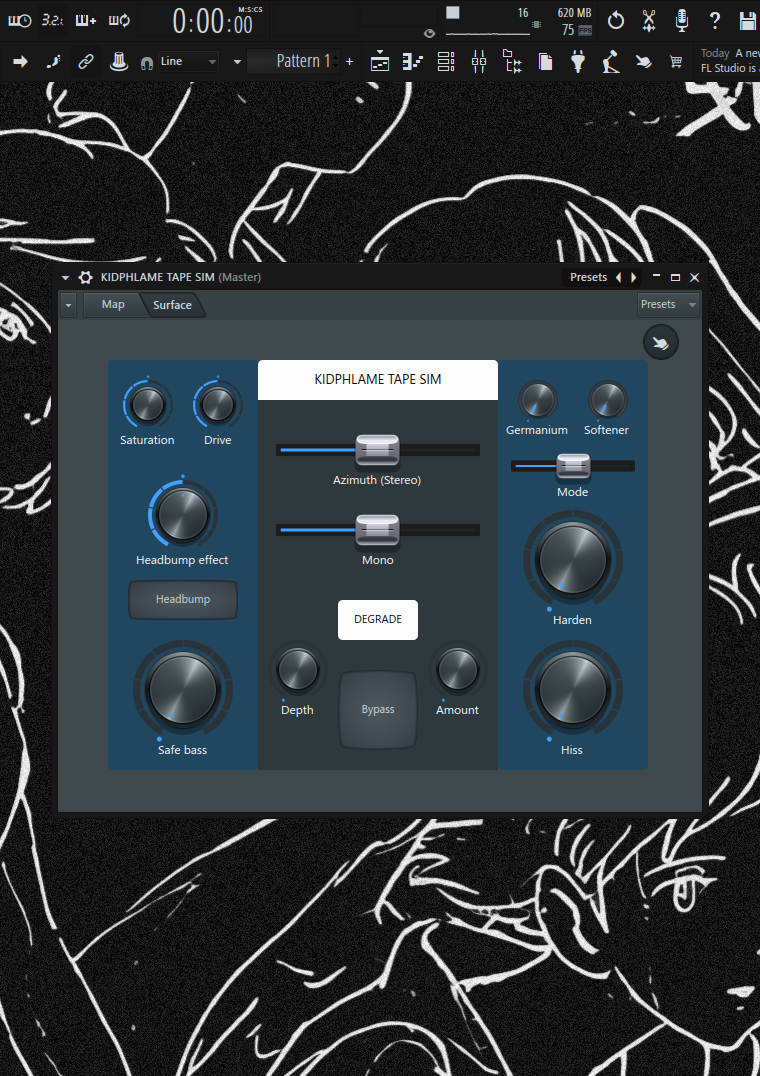This screenshot has width=760, height=1076.
Task: Click the auto-scroll curved arrow icon
Action: 53,62
